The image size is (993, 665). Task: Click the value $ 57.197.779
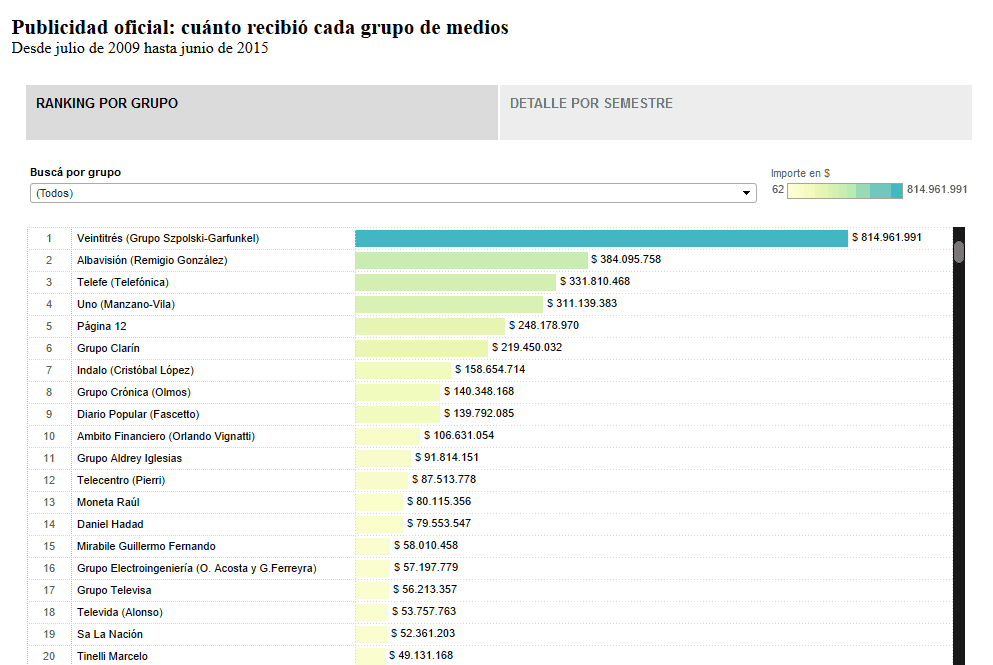(x=426, y=567)
